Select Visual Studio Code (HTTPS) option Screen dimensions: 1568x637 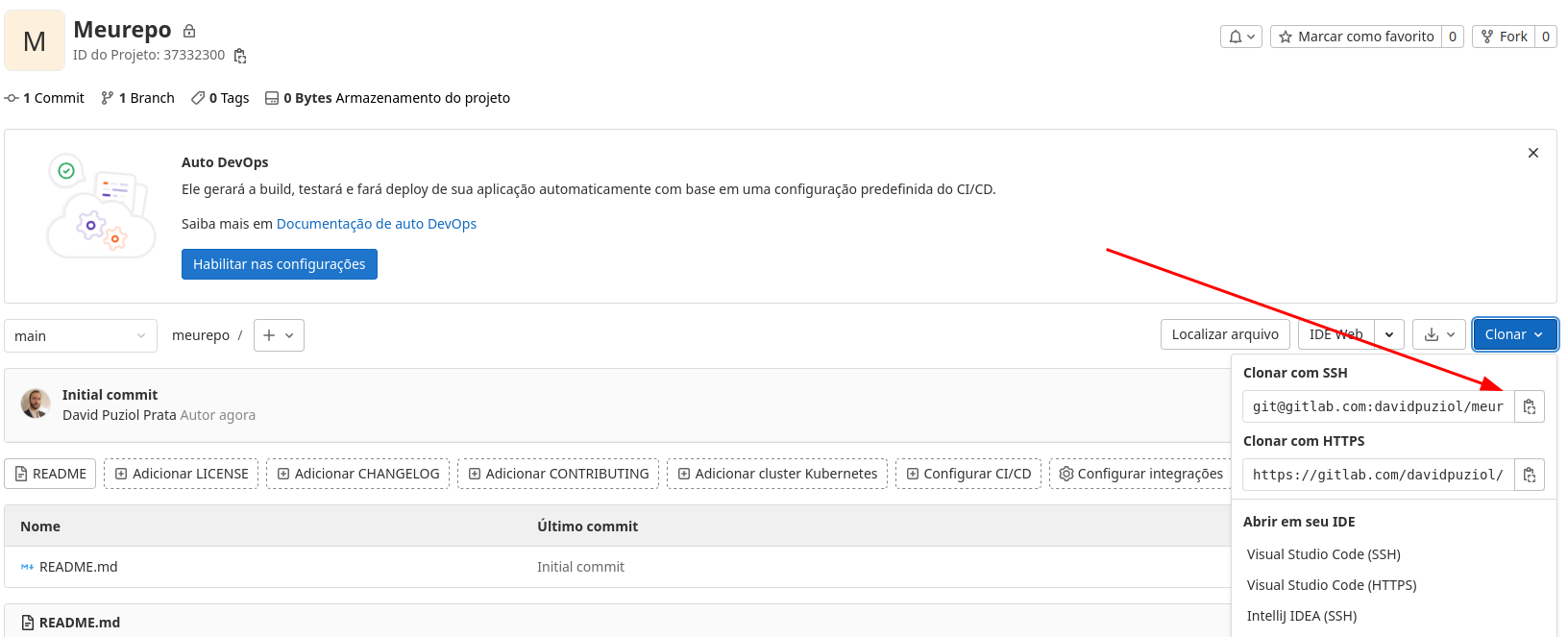click(1331, 585)
